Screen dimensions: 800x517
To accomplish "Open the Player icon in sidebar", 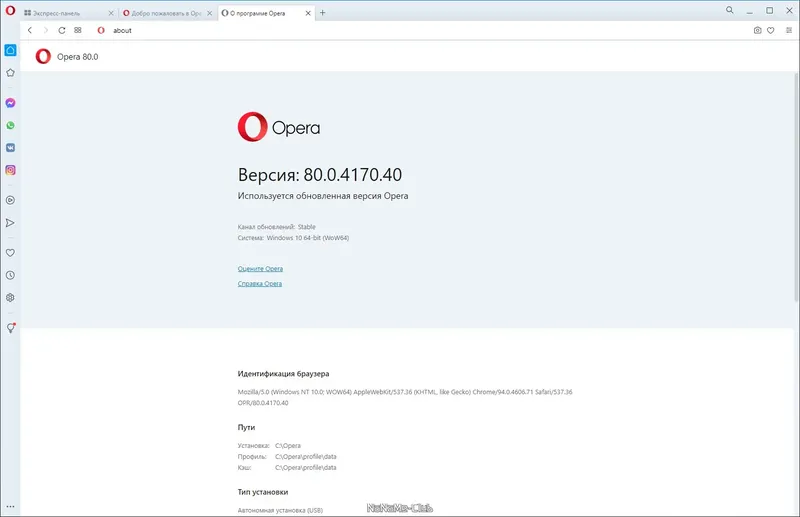I will (10, 200).
